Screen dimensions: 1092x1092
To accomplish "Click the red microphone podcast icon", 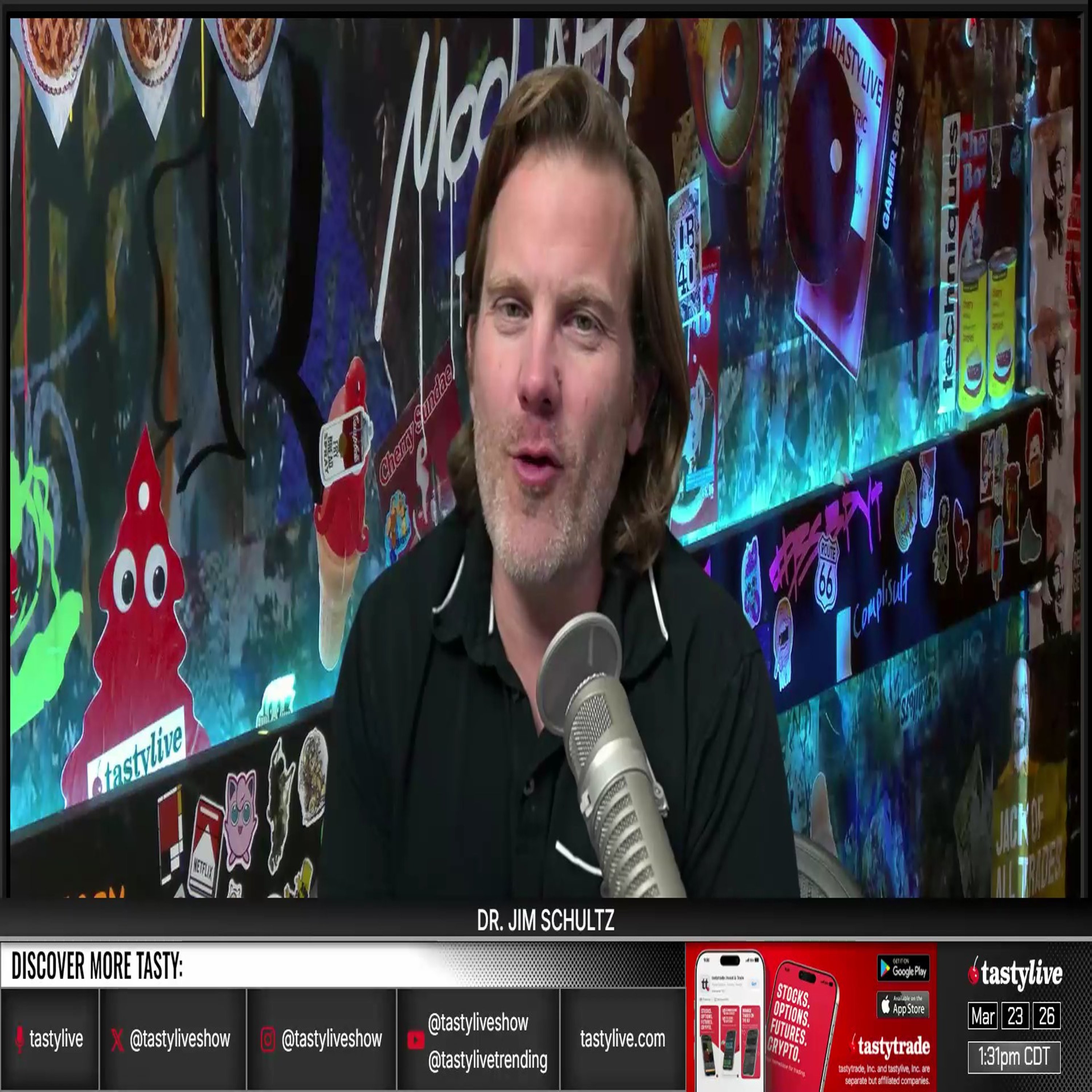I will (19, 1039).
